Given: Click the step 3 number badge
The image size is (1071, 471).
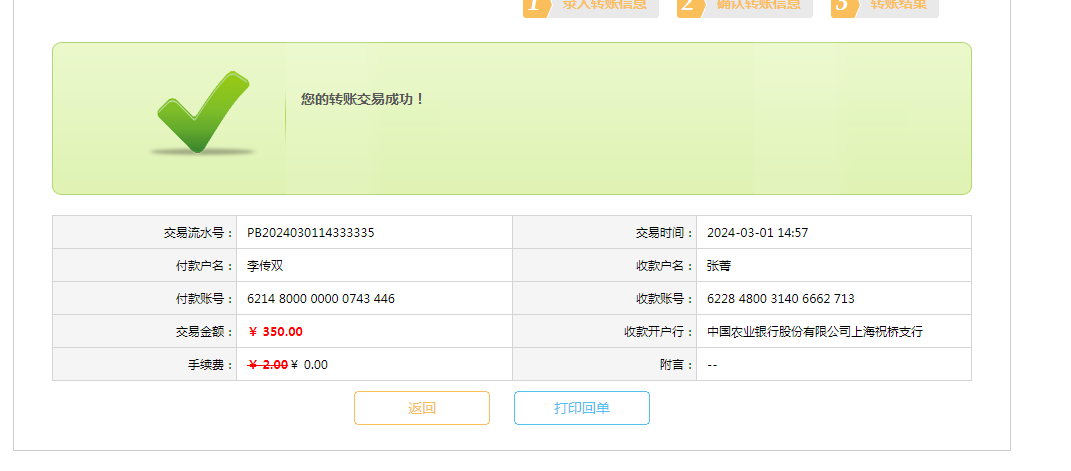Looking at the screenshot, I should [843, 6].
